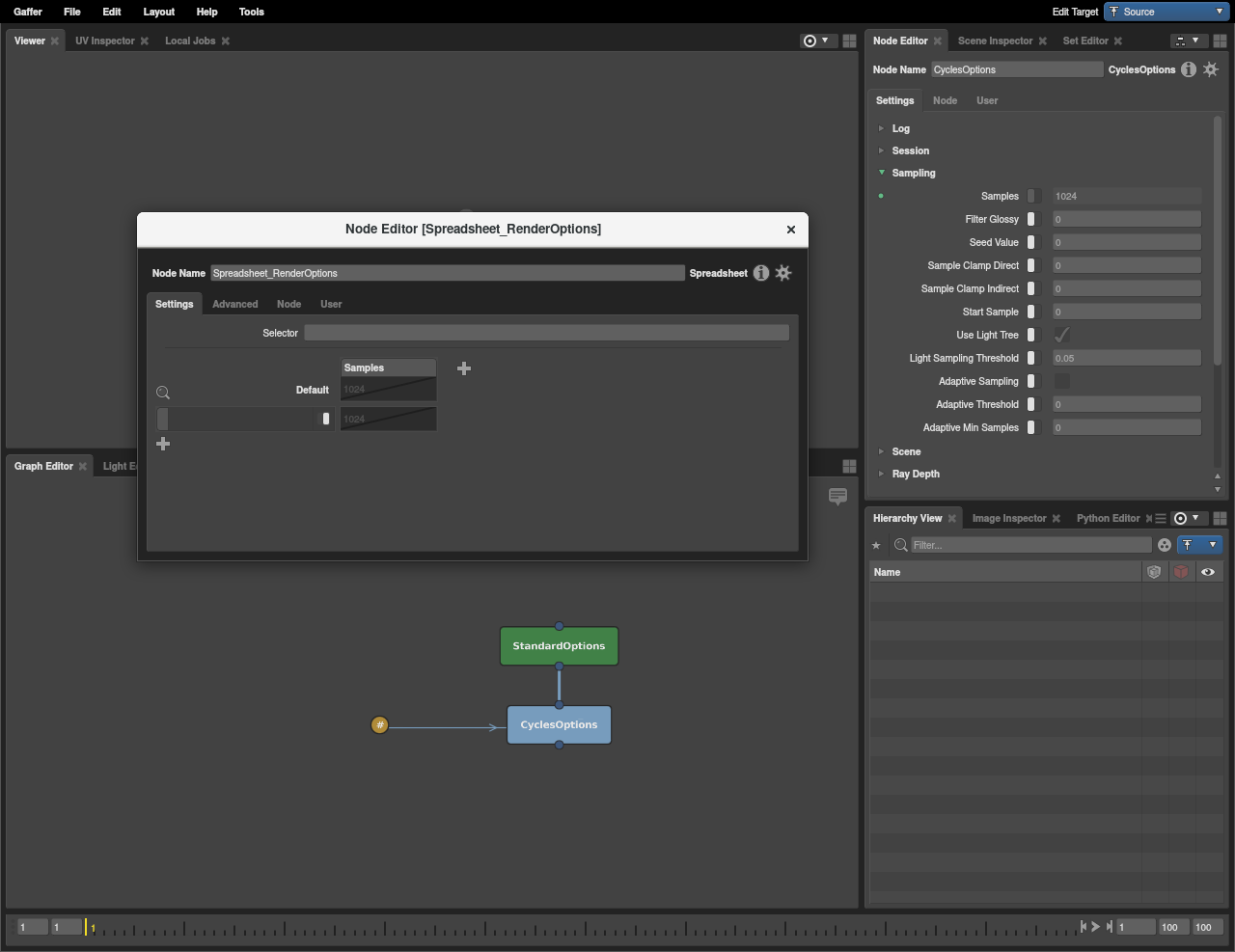Click the comment bubble beside the Graph Editor
Viewport: 1235px width, 952px height.
tap(837, 497)
